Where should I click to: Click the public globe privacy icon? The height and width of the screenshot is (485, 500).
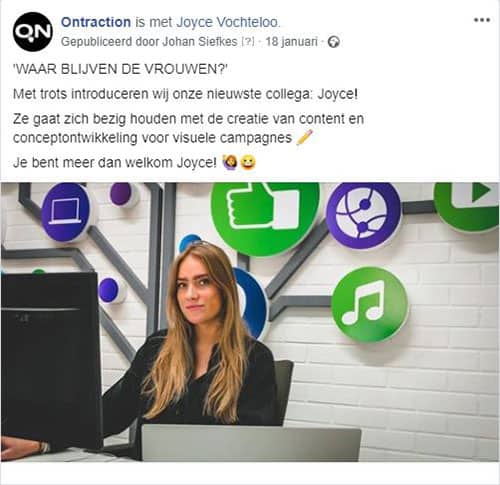(334, 42)
